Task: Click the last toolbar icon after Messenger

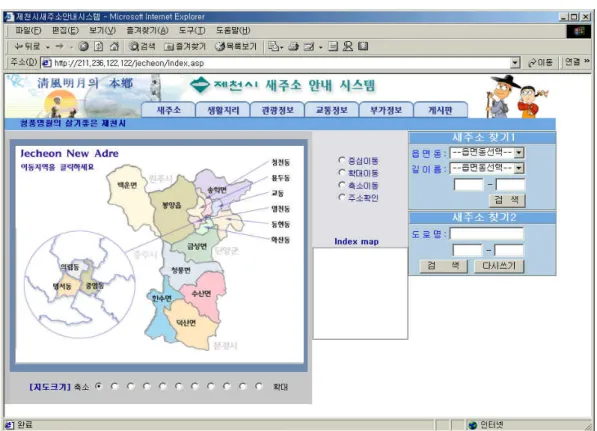Action: 363,46
